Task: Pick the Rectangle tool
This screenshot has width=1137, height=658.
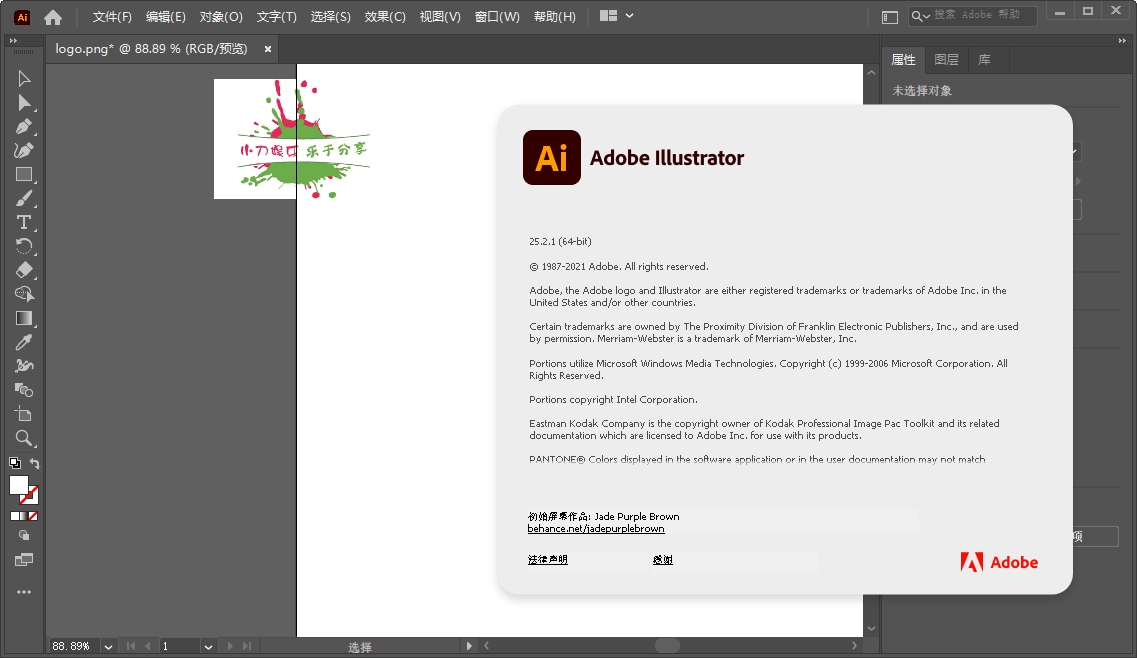Action: point(24,175)
